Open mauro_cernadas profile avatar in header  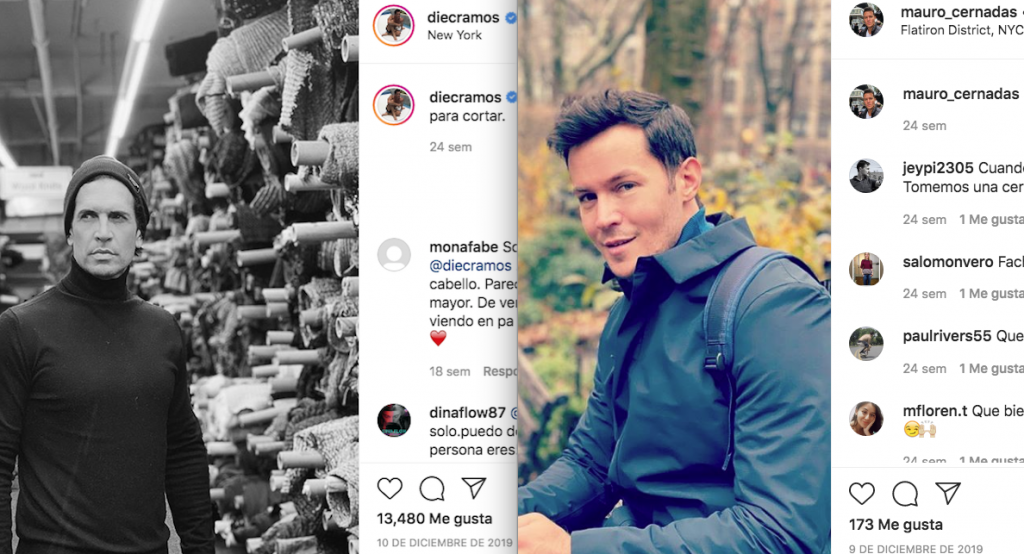(866, 20)
